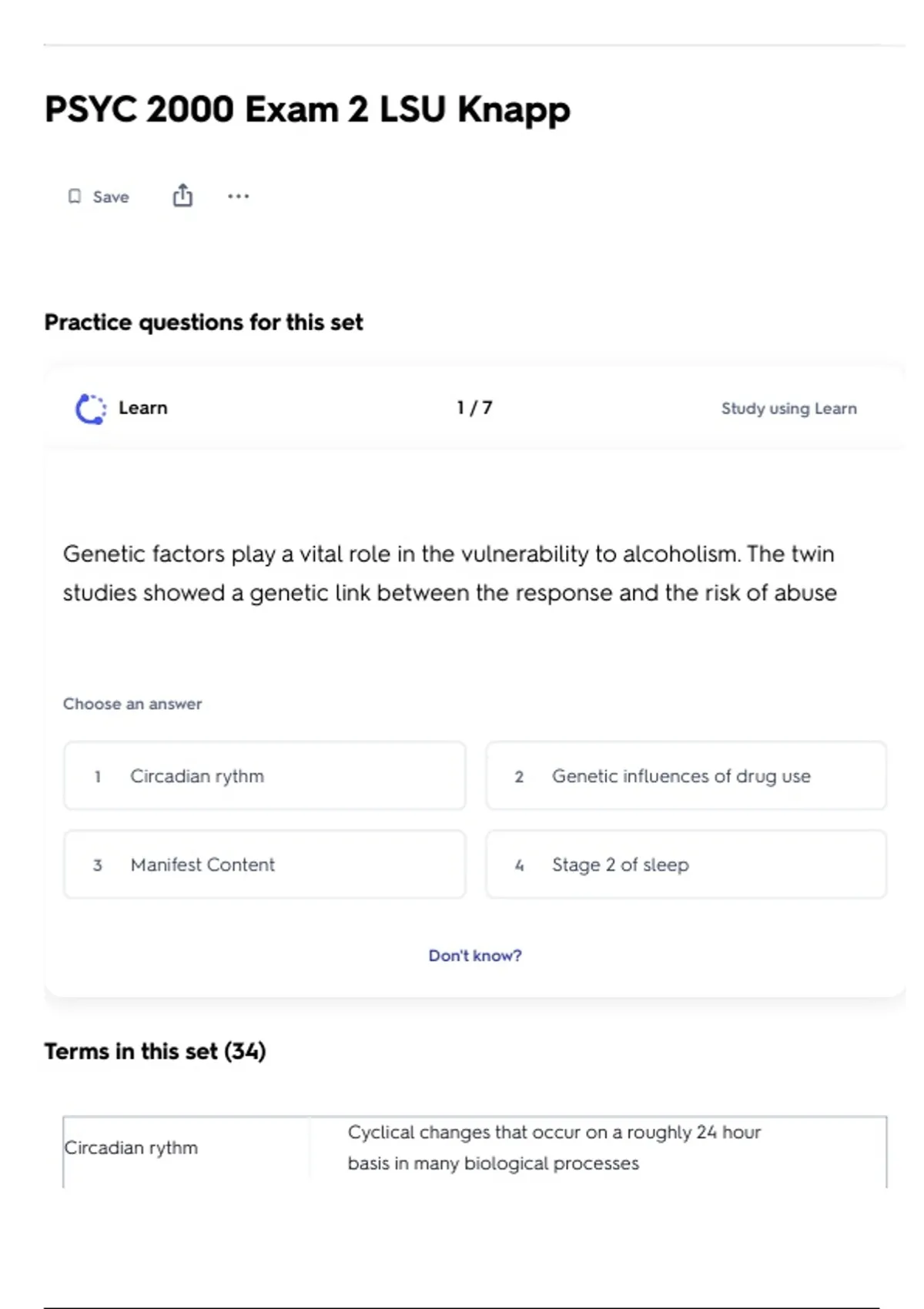Choose answer Circadian rythm

tap(264, 775)
